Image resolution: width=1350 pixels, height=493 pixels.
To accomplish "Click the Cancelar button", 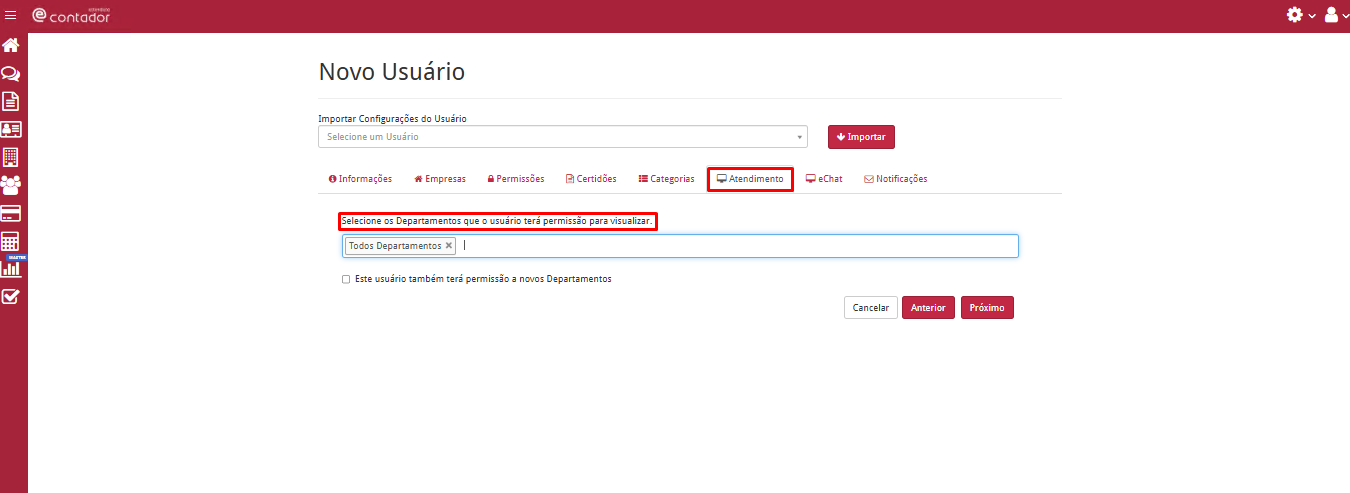I will click(x=870, y=308).
